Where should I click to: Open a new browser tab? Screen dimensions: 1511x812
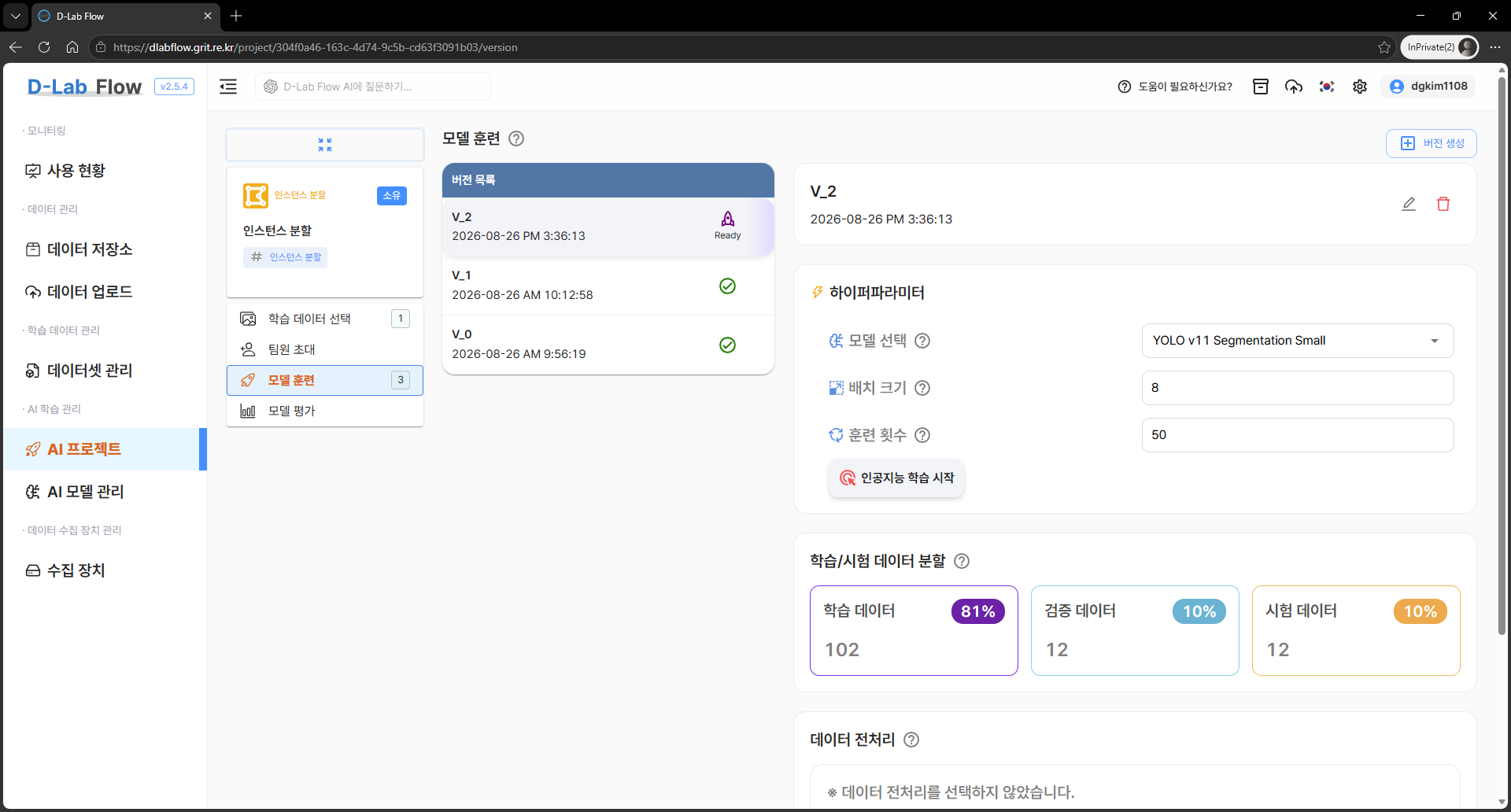[236, 16]
